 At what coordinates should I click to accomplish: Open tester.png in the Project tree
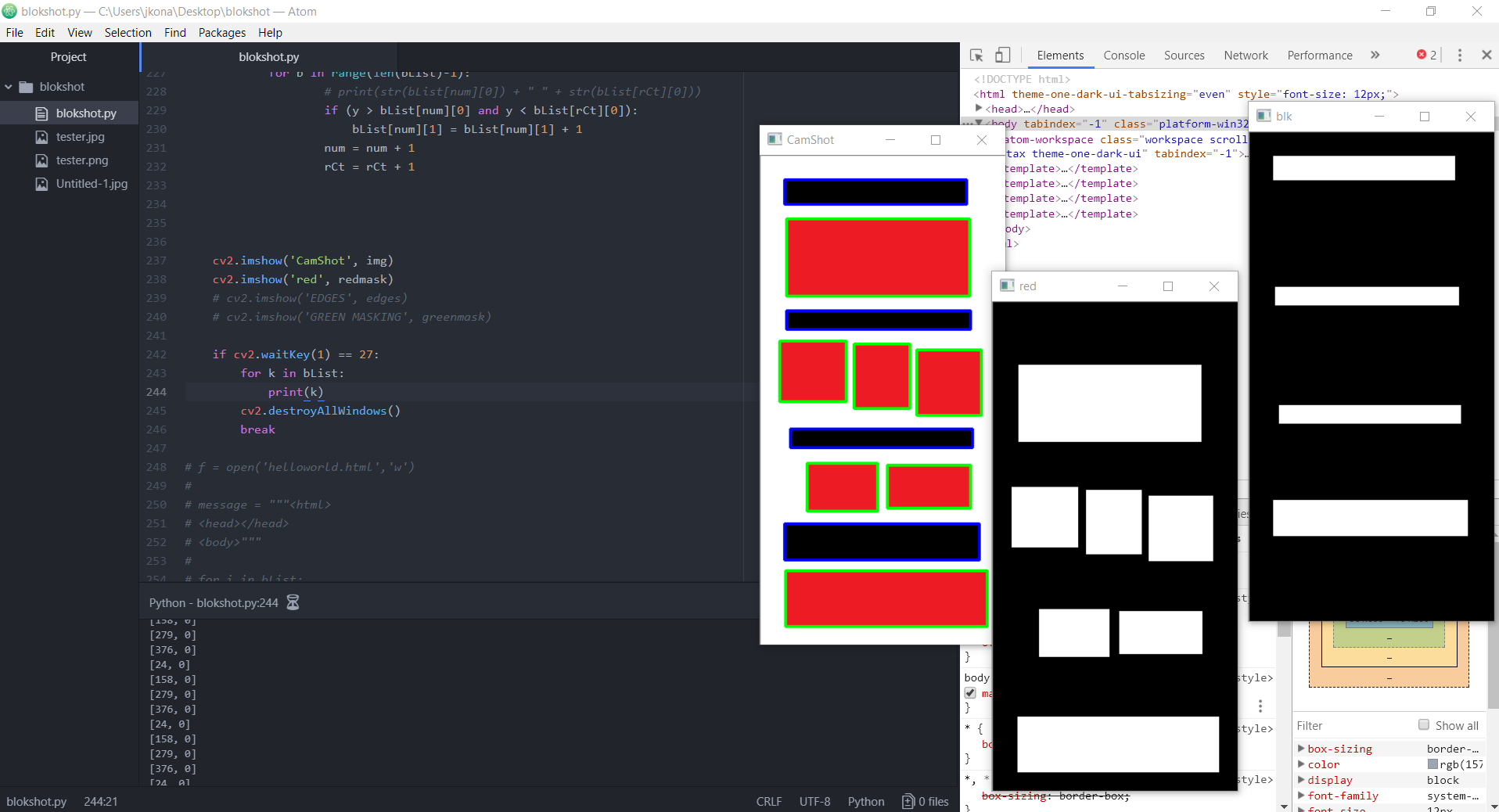82,160
